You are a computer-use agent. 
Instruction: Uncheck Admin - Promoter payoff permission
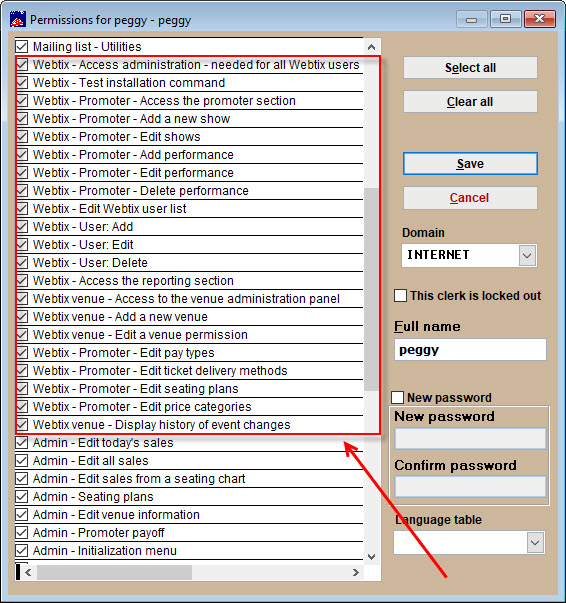(22, 533)
